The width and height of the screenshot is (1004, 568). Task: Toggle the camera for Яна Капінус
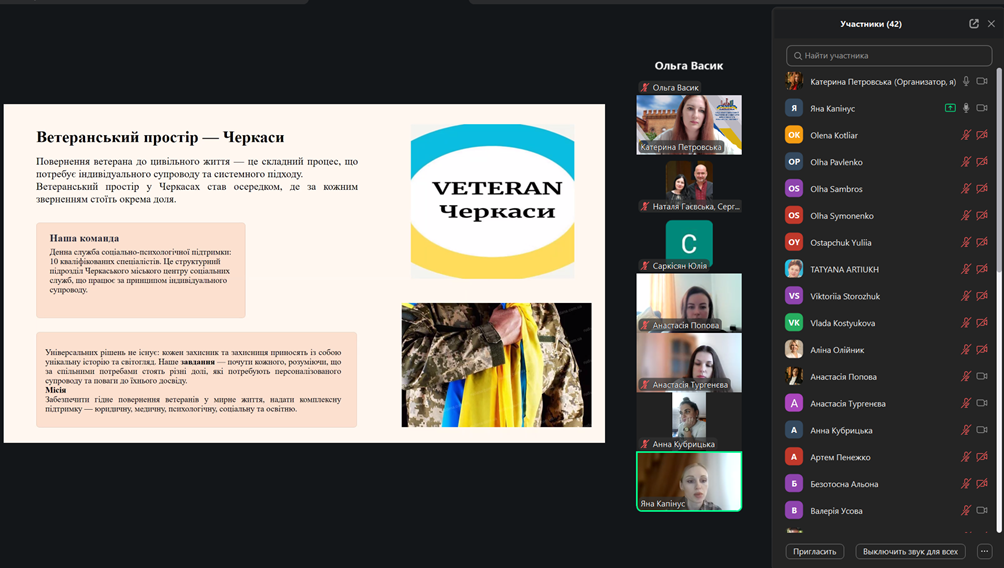982,108
